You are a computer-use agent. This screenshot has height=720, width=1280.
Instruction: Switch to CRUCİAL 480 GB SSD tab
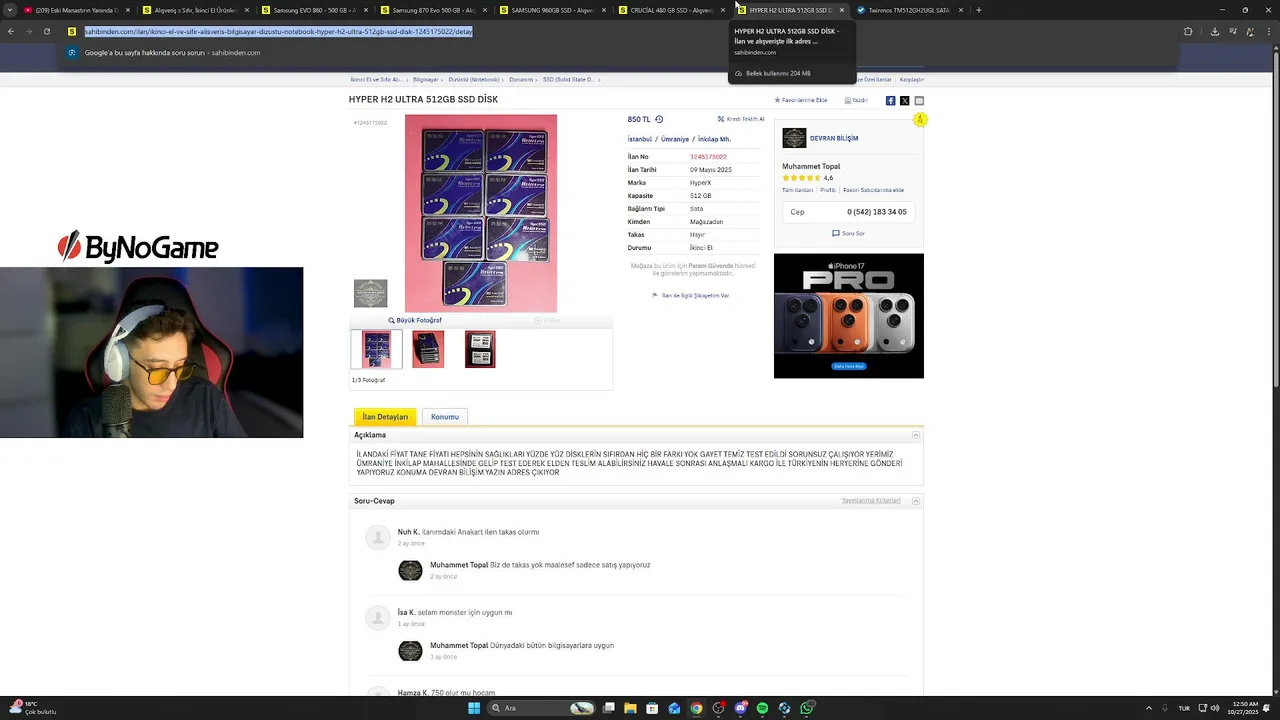pyautogui.click(x=670, y=10)
